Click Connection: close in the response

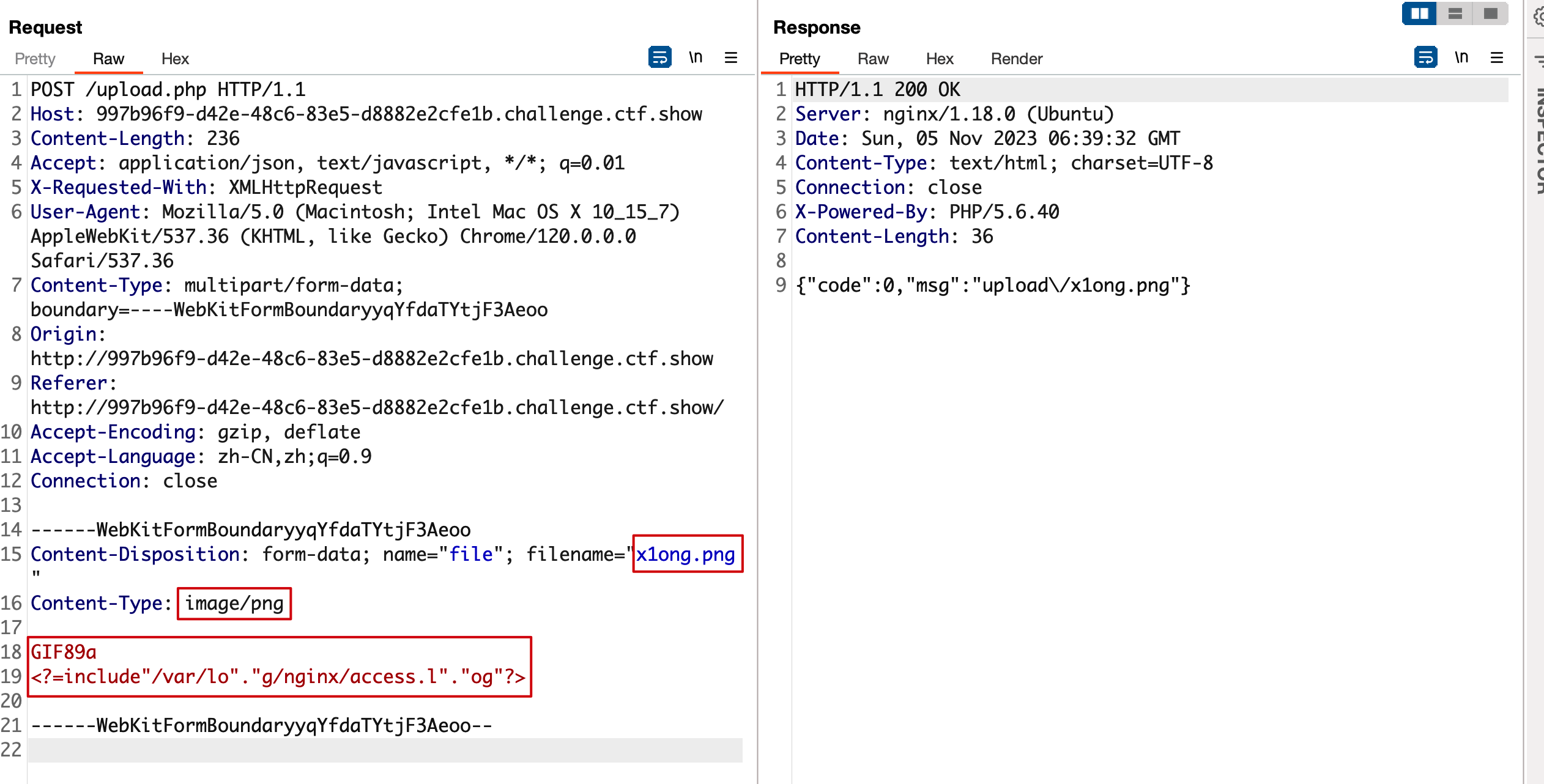tap(888, 188)
